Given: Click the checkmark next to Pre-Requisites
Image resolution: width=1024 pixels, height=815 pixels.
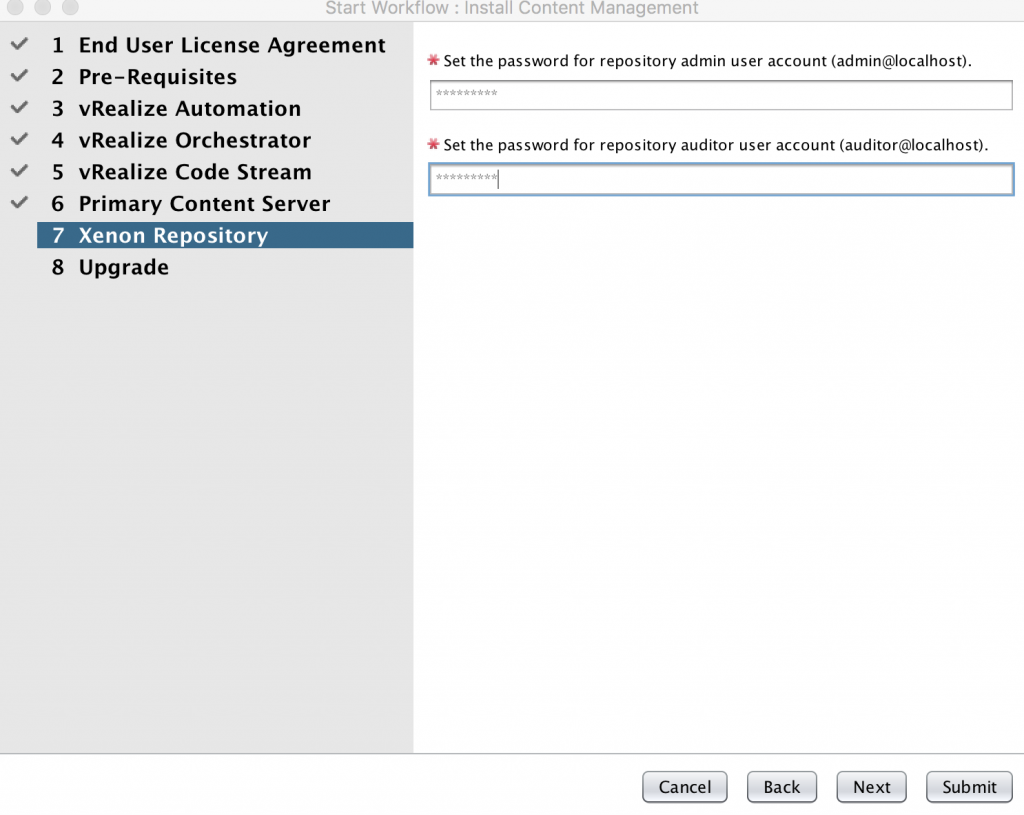Looking at the screenshot, I should [18, 76].
